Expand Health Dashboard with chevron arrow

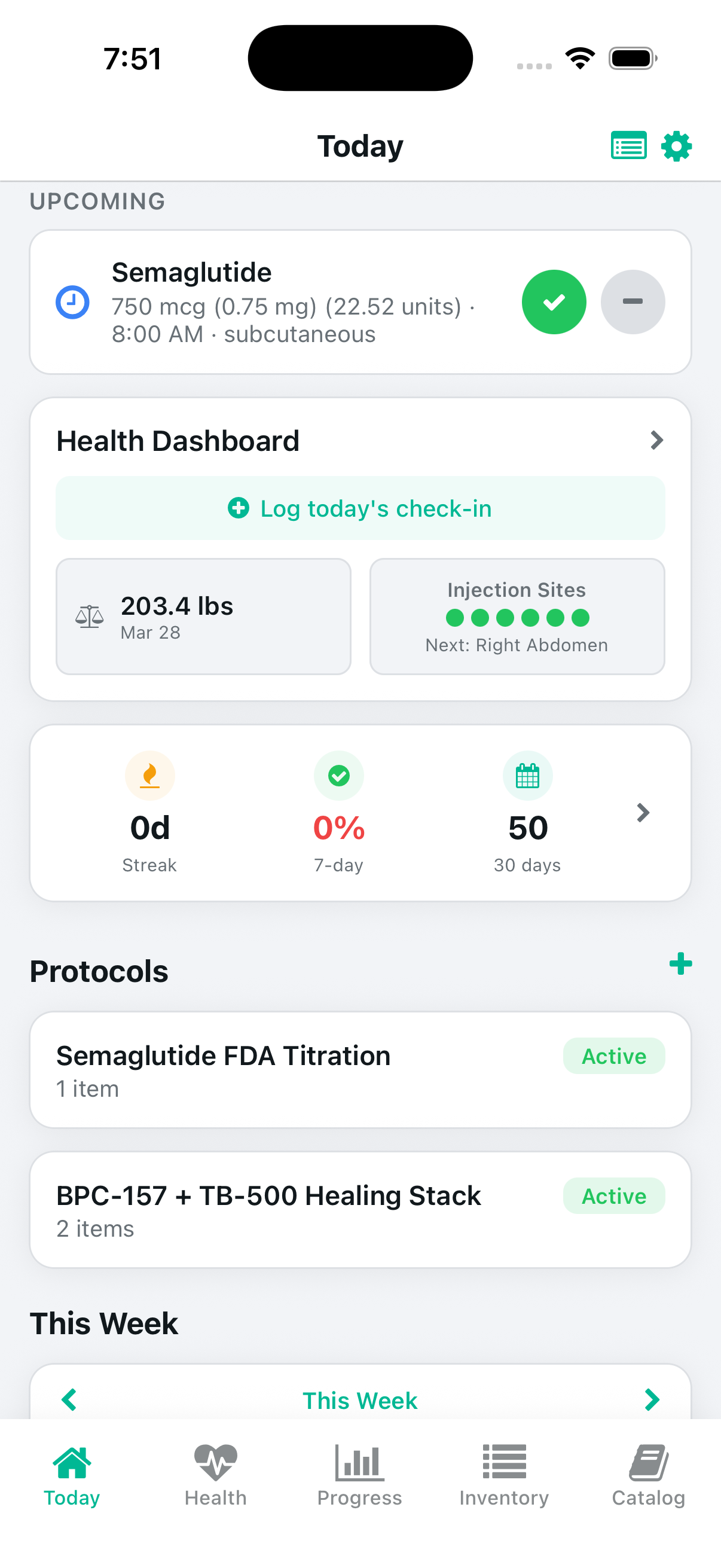click(x=656, y=440)
